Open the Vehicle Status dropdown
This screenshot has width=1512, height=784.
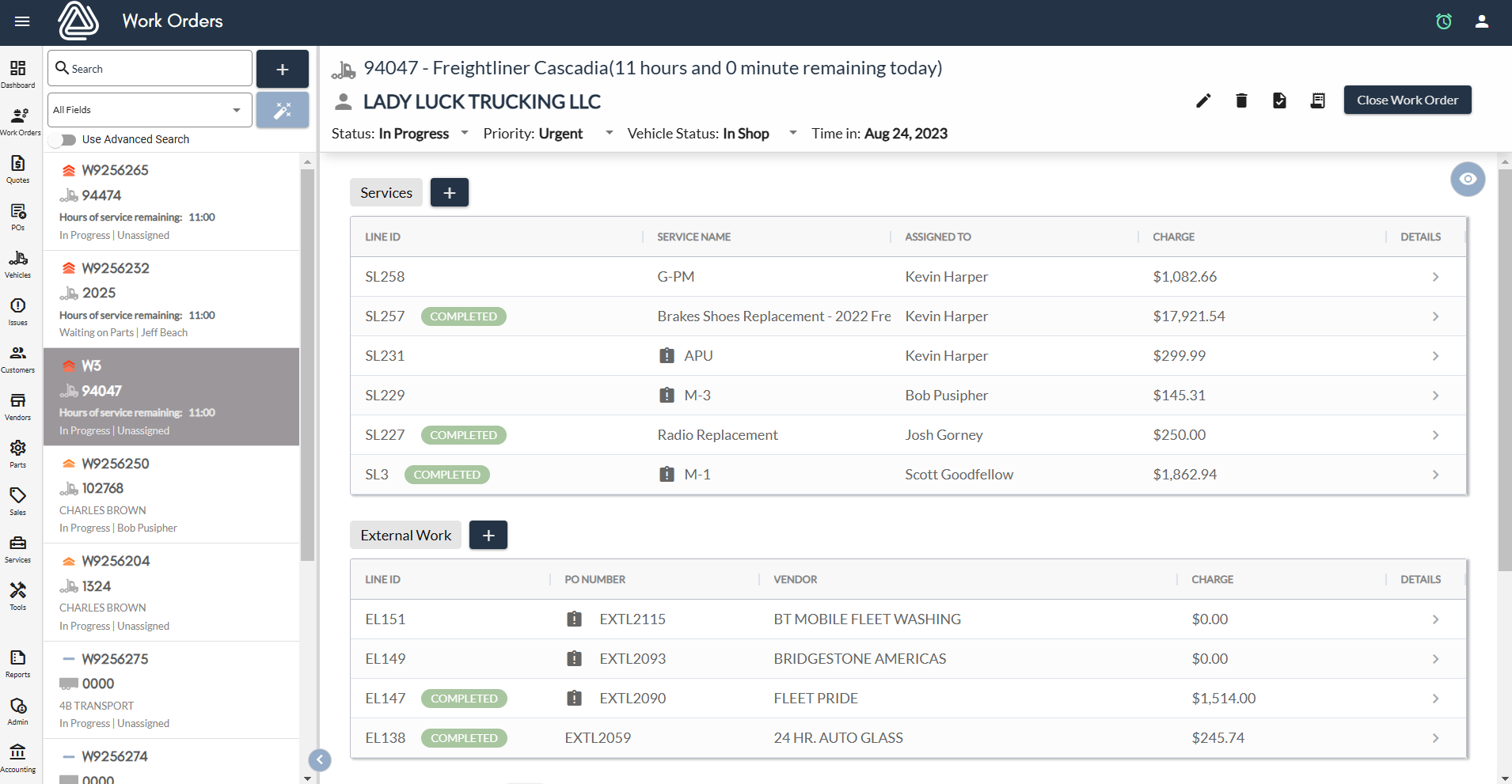point(792,133)
